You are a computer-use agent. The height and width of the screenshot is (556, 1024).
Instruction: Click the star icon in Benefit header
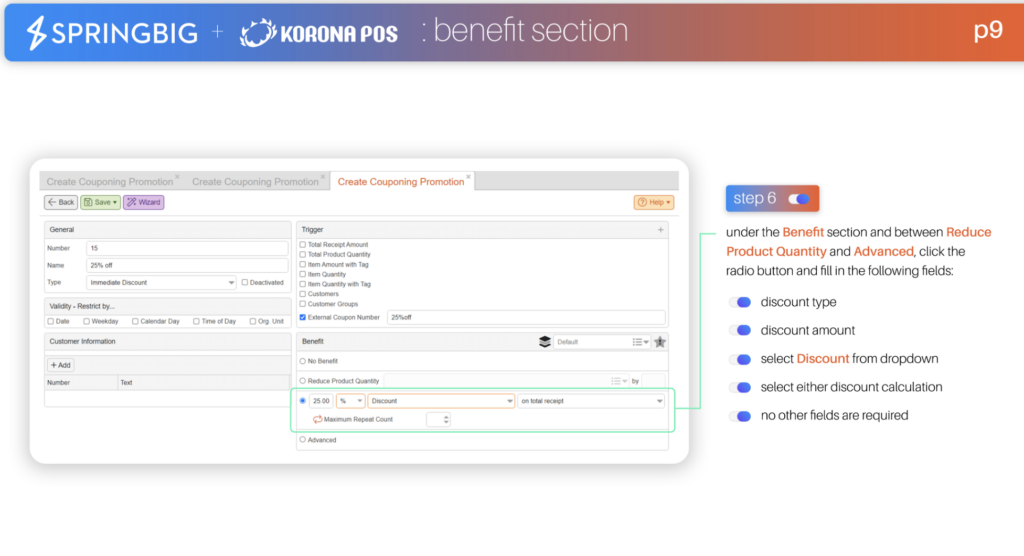[x=660, y=342]
